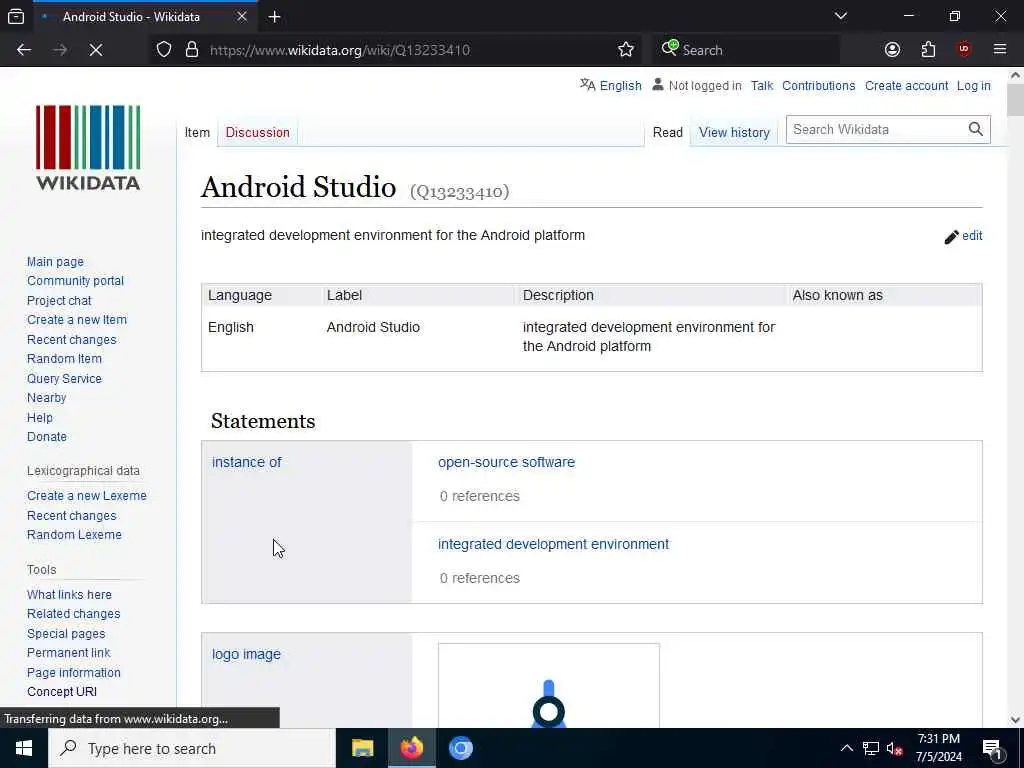The height and width of the screenshot is (768, 1024).
Task: Click Permanent link in Tools
Action: coord(69,653)
